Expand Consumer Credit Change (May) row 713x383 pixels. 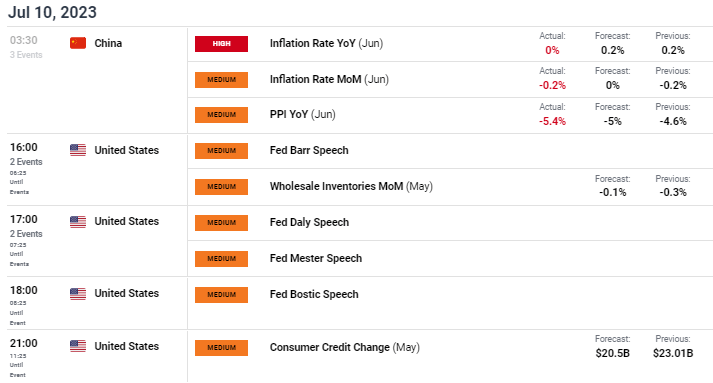[x=345, y=347]
